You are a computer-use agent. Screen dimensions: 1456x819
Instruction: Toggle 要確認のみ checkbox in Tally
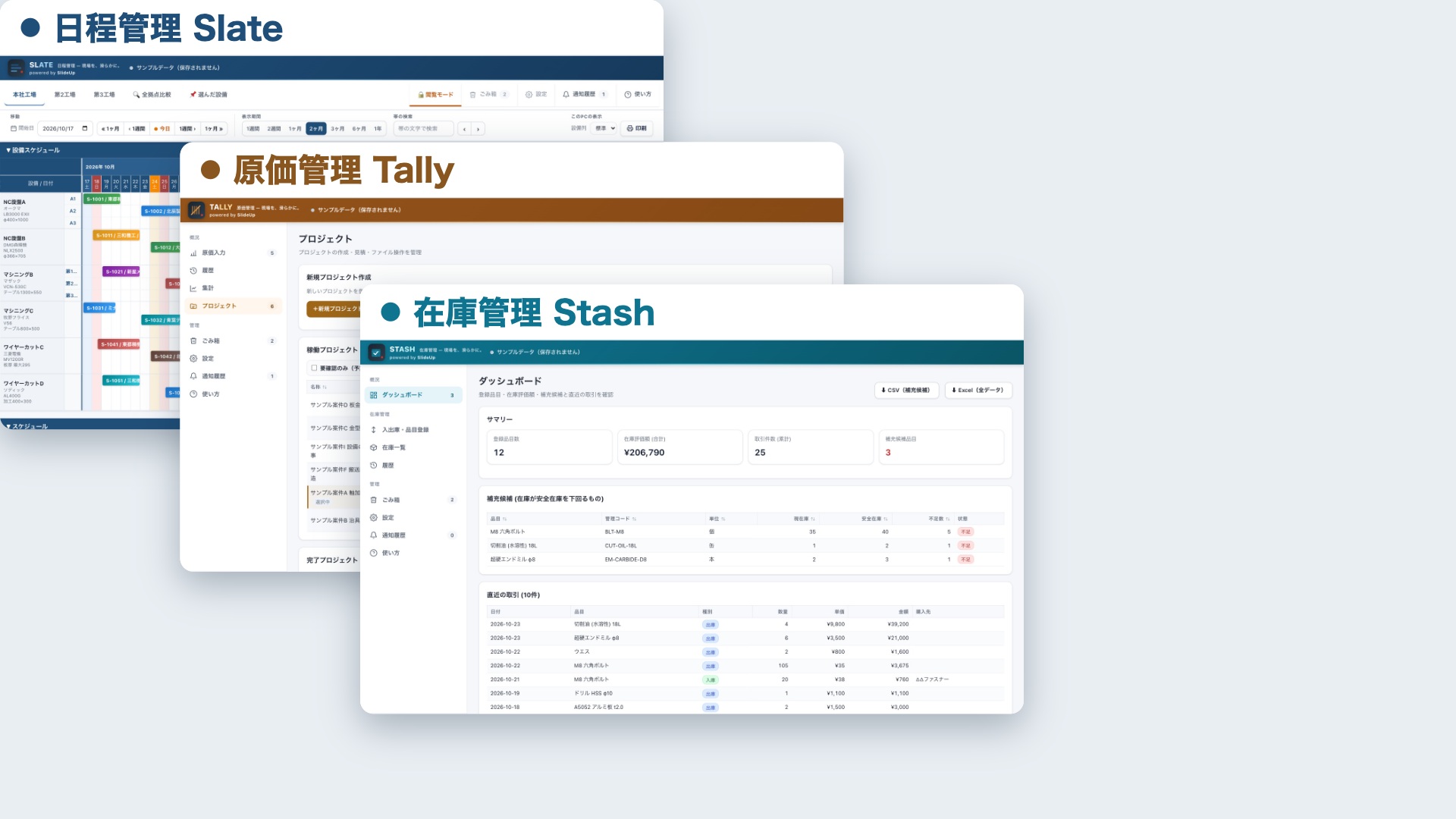pyautogui.click(x=314, y=368)
